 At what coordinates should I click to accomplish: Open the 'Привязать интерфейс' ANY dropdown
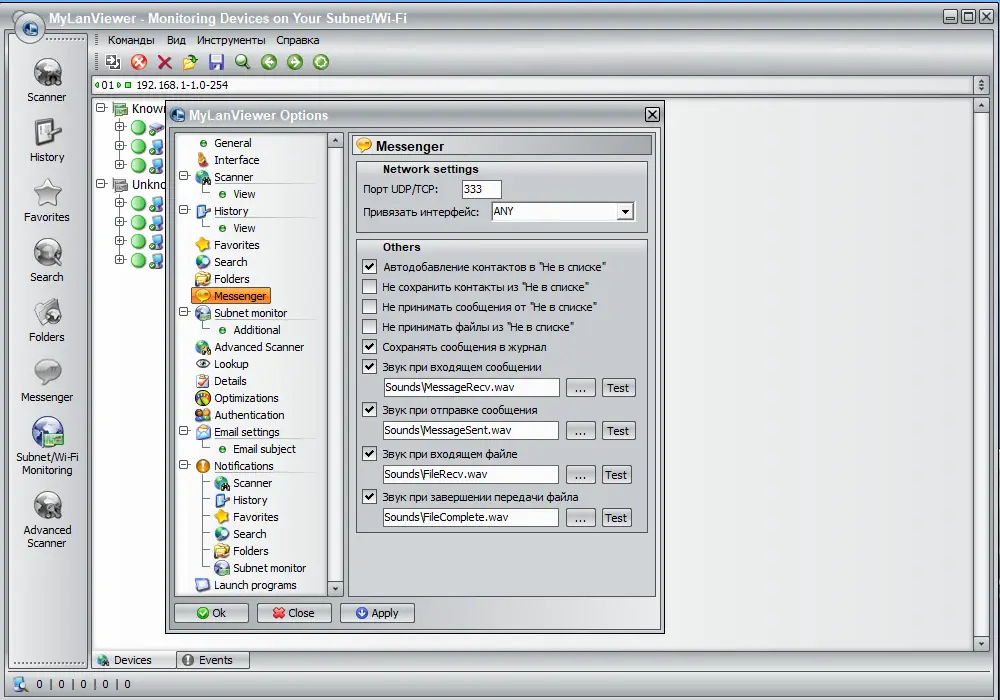[x=625, y=212]
